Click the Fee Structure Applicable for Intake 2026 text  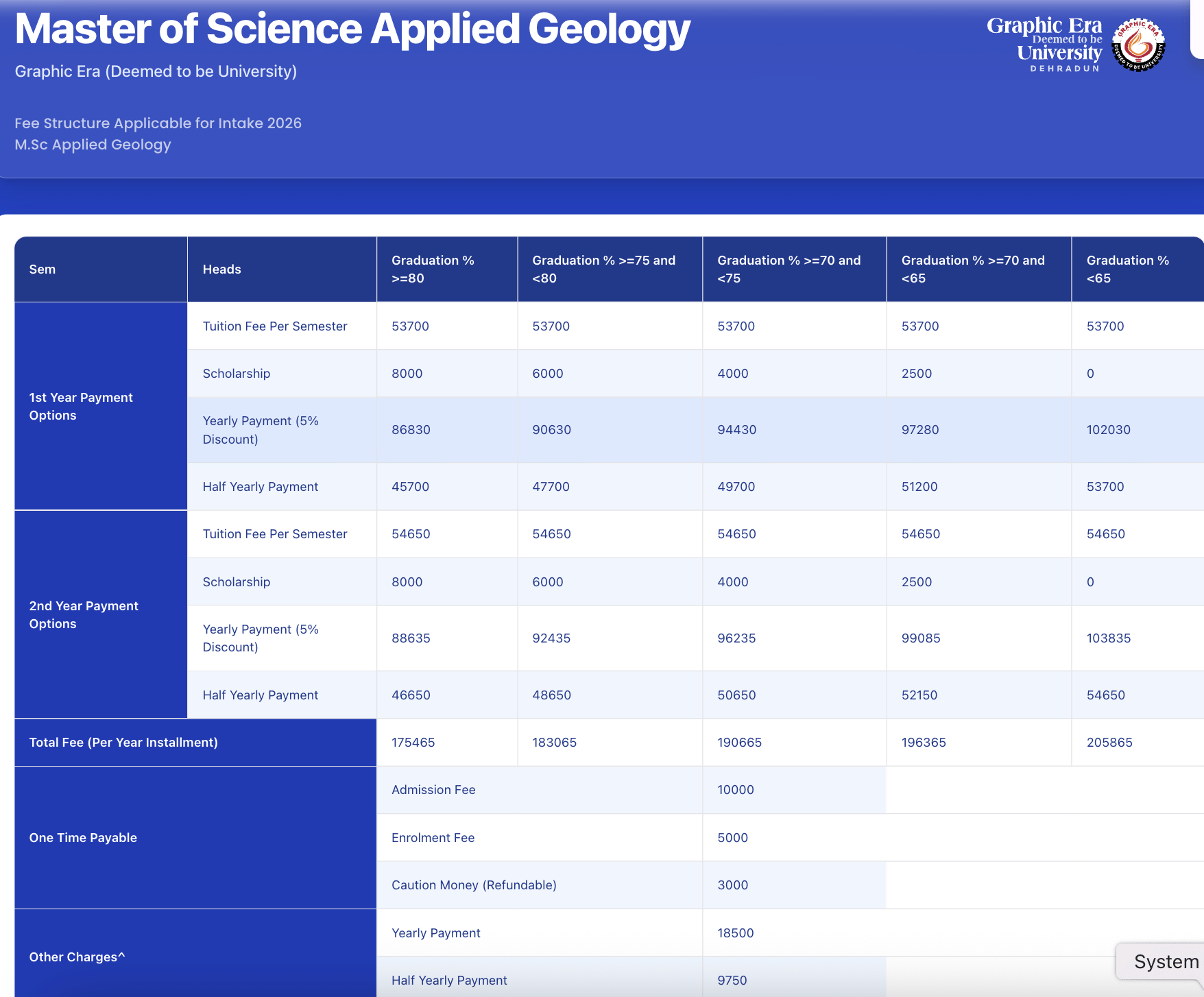point(158,123)
